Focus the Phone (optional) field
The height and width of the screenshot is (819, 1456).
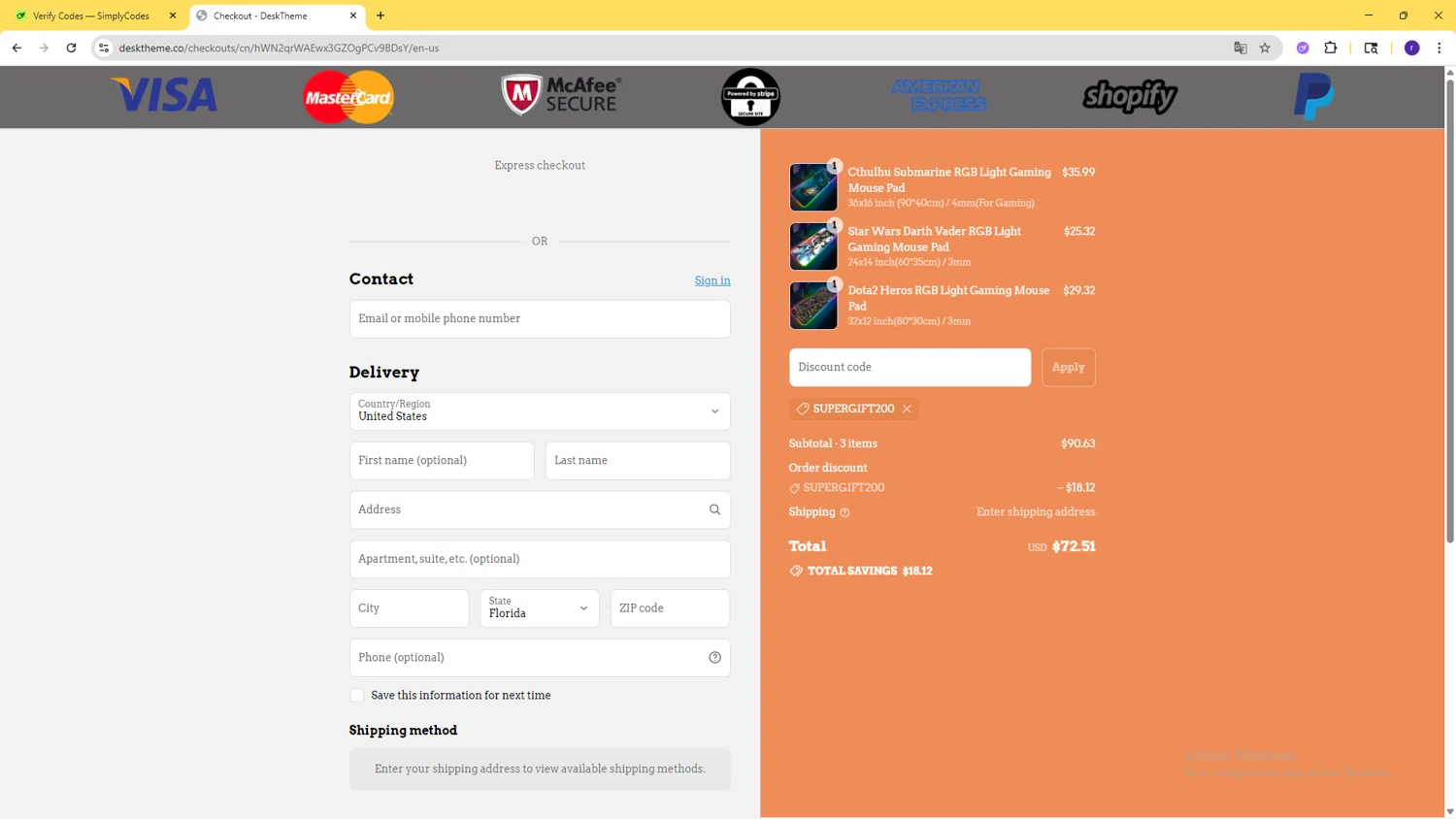(540, 658)
